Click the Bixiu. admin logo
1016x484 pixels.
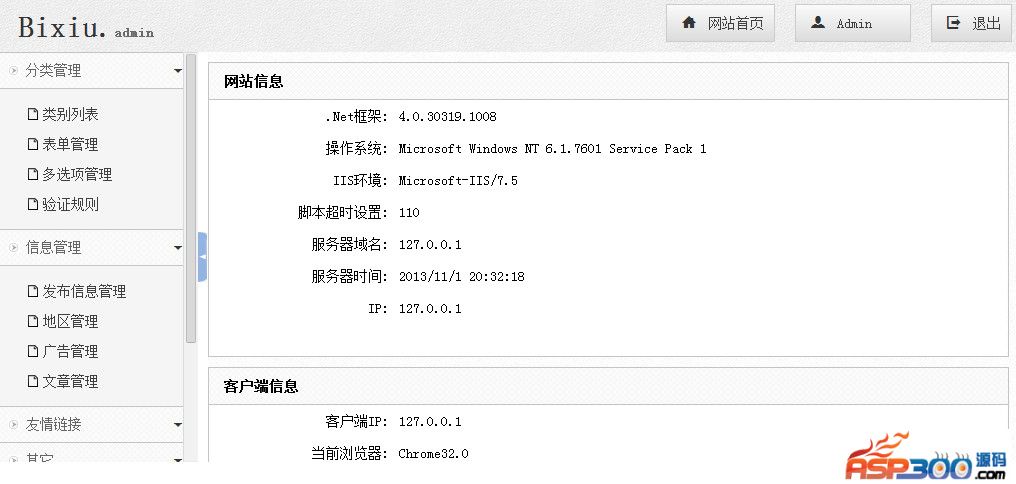(x=86, y=27)
